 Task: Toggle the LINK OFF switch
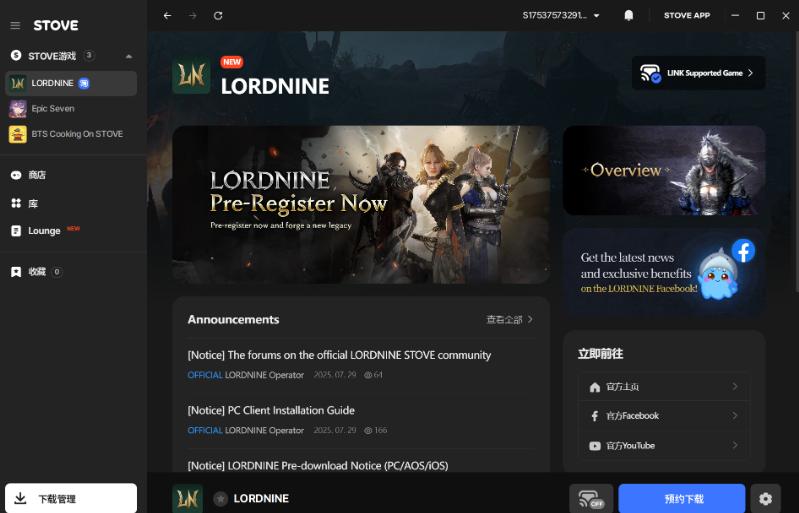[591, 499]
